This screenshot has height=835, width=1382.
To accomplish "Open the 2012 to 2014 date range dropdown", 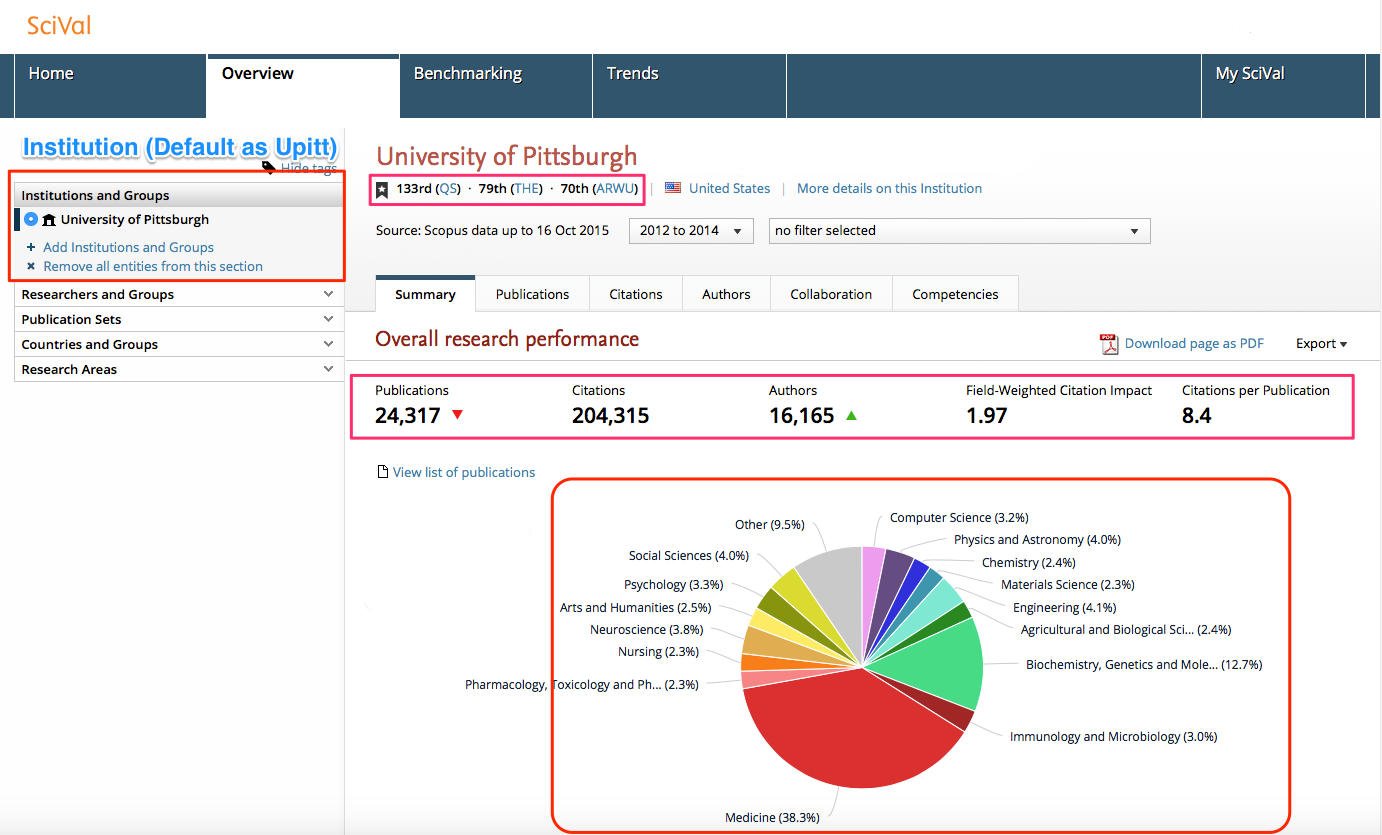I will tap(690, 231).
